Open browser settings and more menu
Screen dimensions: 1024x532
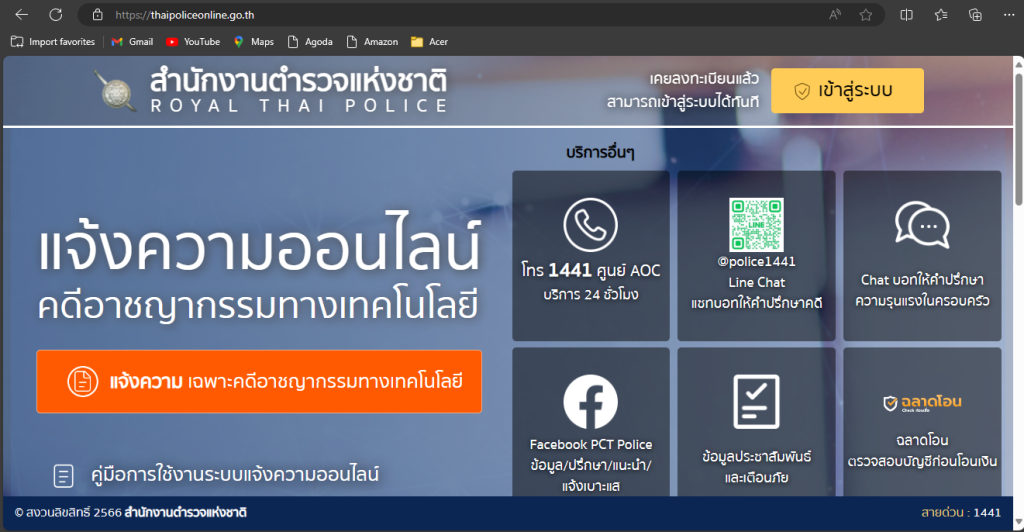(x=1008, y=14)
